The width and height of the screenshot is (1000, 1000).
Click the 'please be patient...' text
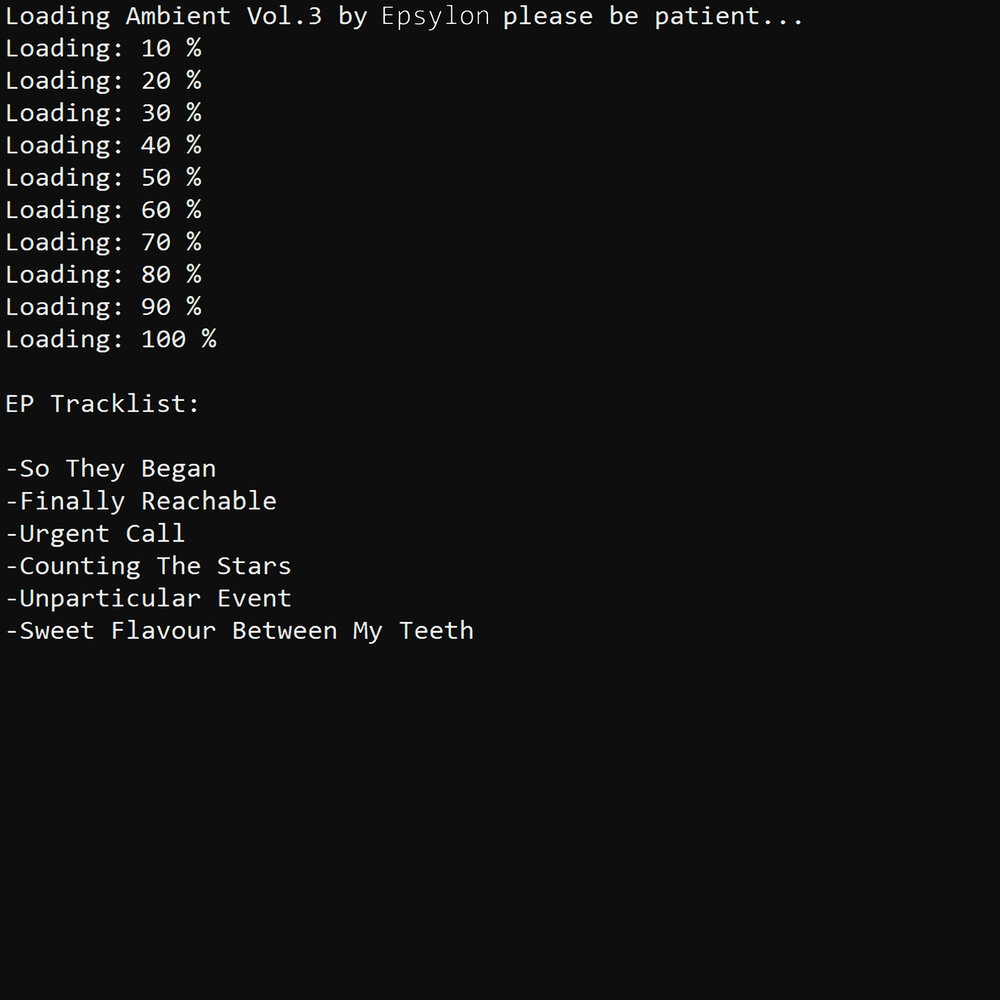tap(653, 17)
